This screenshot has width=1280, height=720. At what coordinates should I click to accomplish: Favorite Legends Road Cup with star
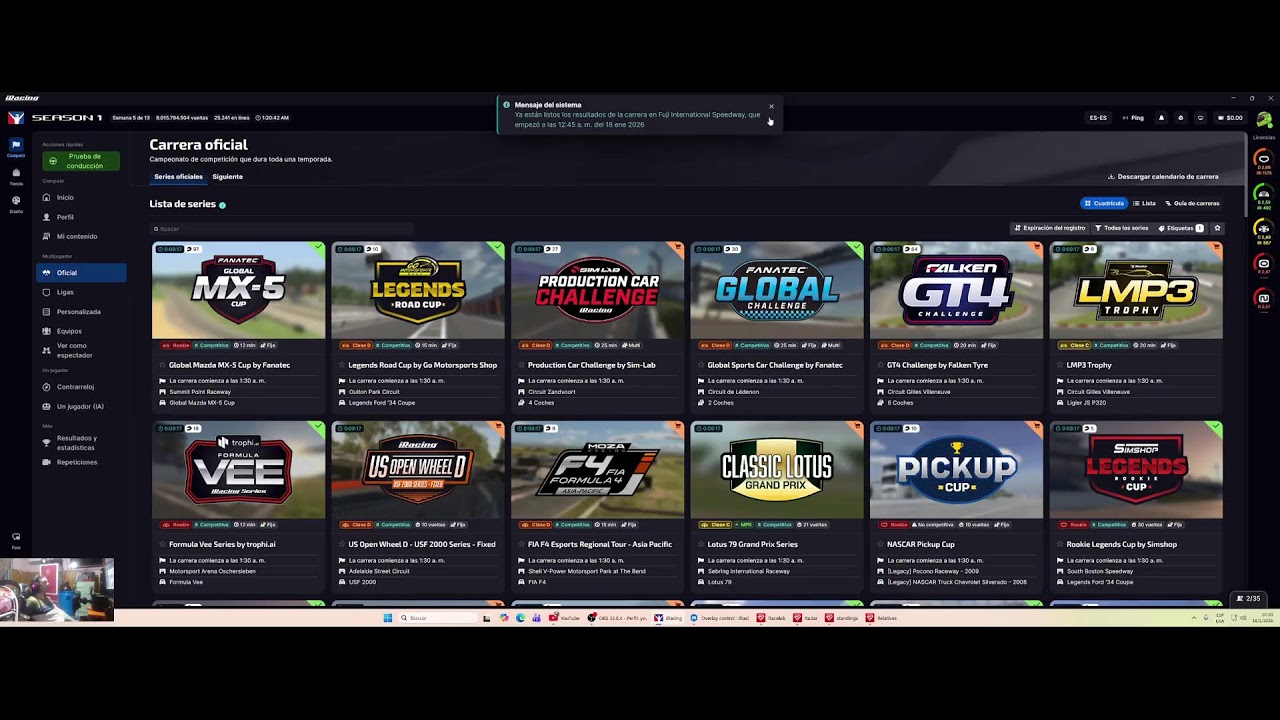coord(342,365)
